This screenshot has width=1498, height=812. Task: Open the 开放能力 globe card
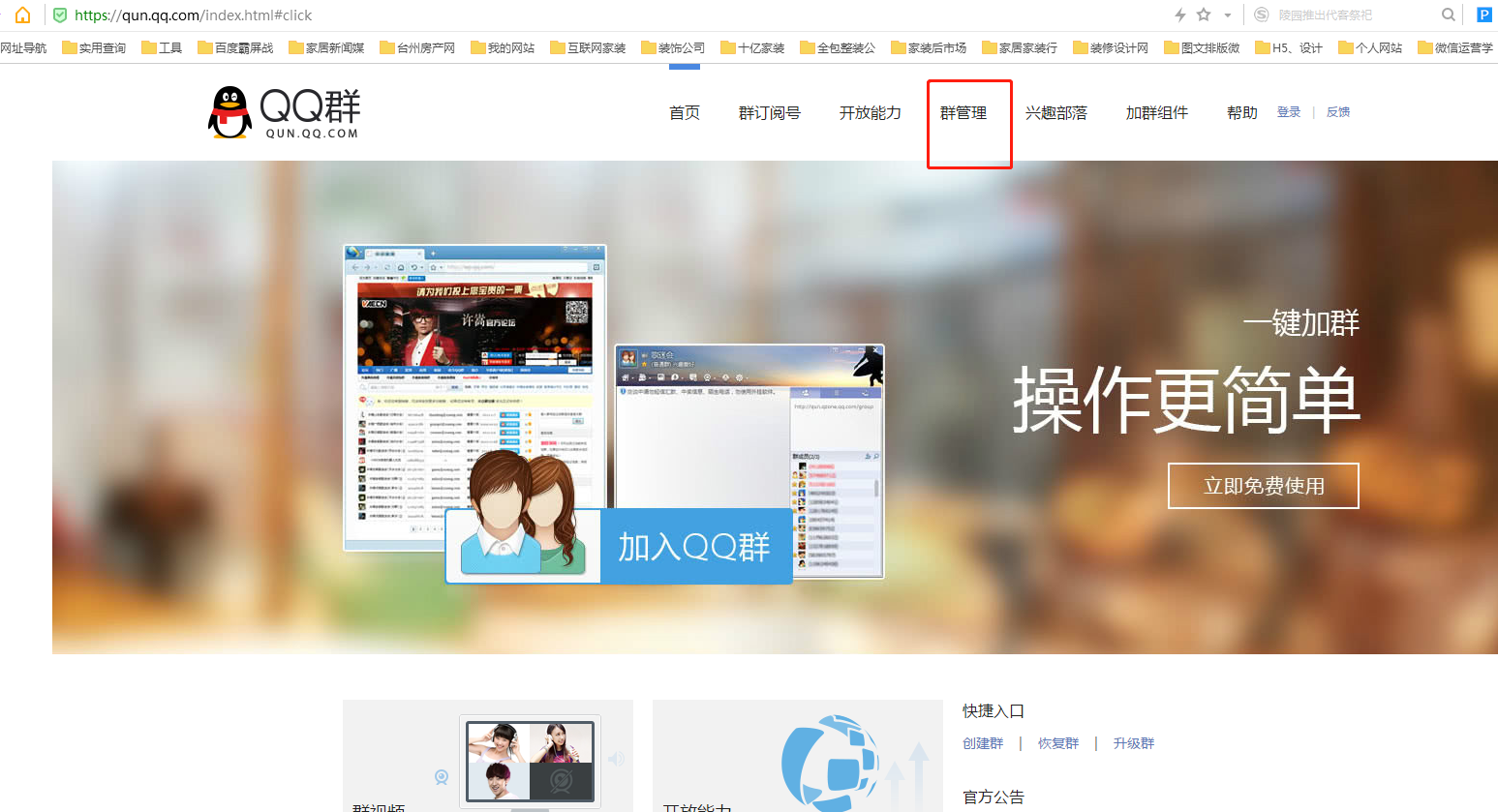coord(798,756)
